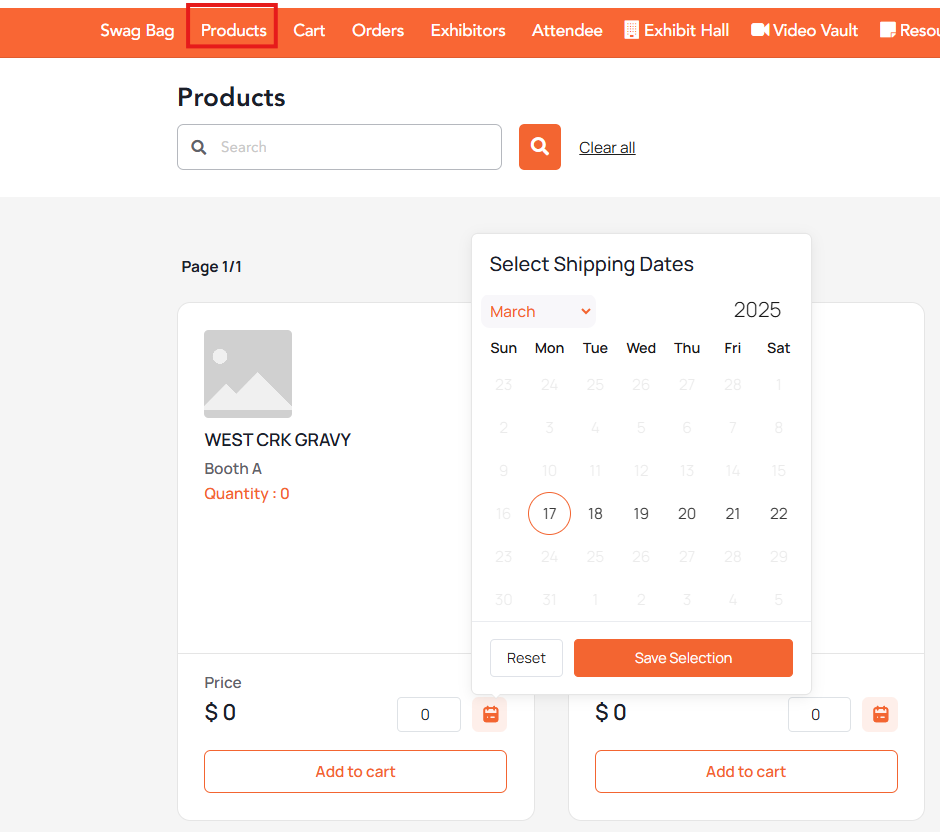Select March 22 shipping date

tap(778, 513)
